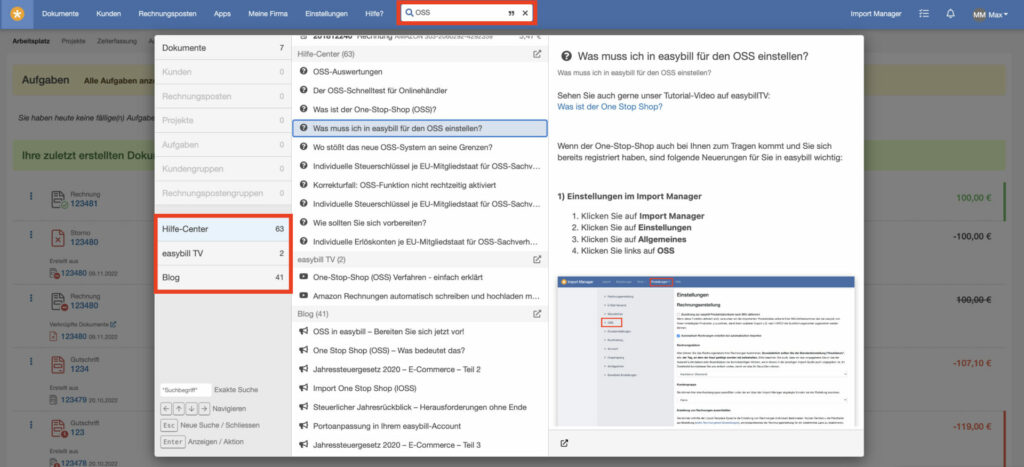Open three-dot menu for Storno 123480
The width and height of the screenshot is (1024, 467).
[31, 234]
